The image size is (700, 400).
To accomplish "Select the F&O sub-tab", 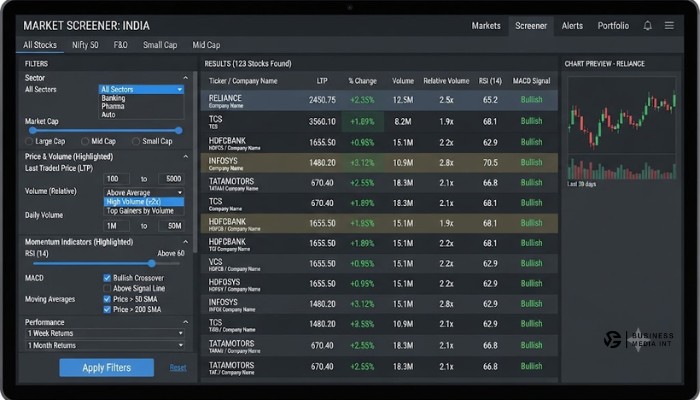I will (x=120, y=45).
